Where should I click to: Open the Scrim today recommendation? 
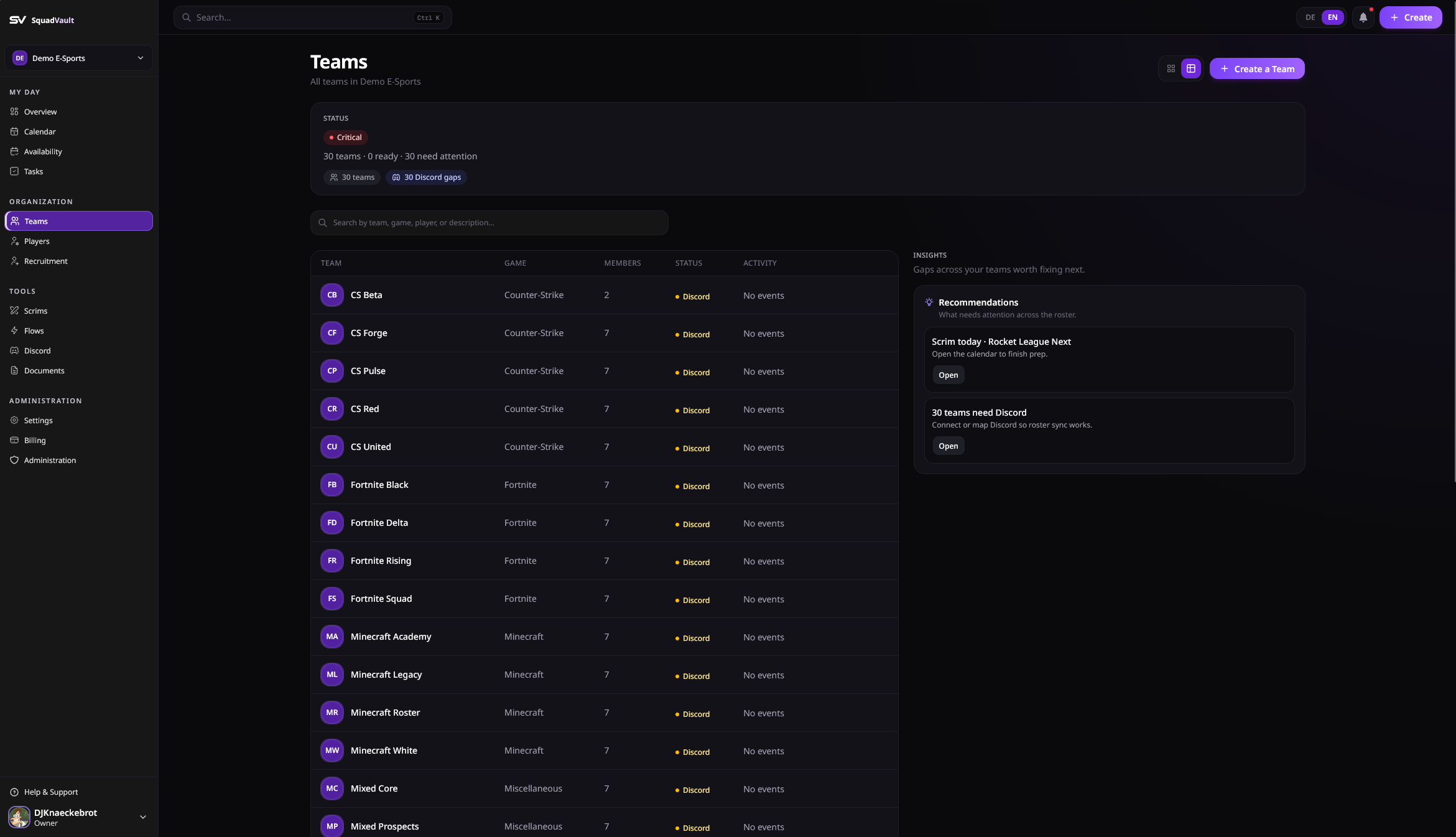[948, 375]
